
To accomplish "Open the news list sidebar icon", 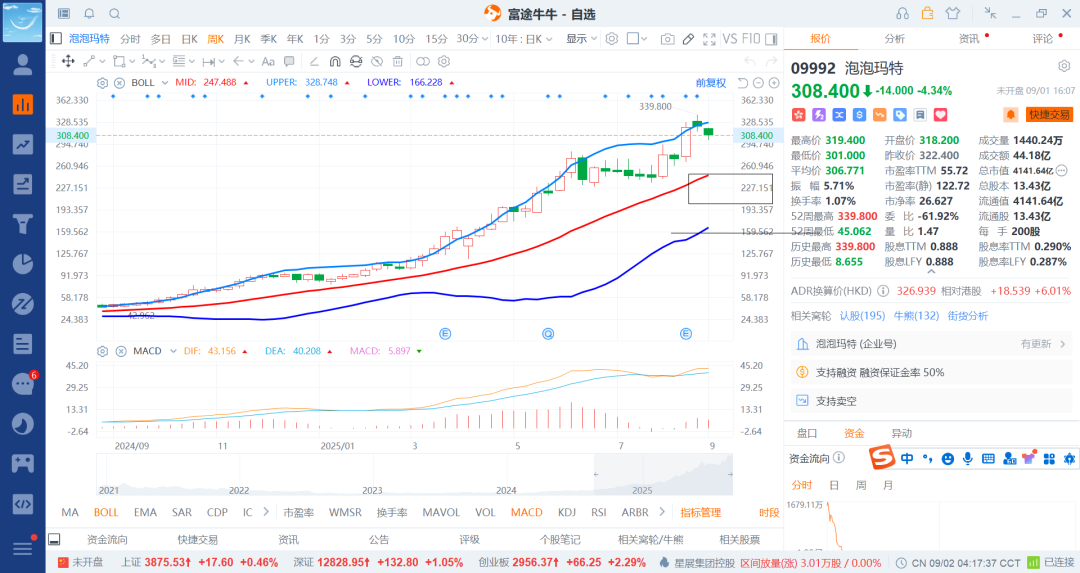I will [x=23, y=344].
